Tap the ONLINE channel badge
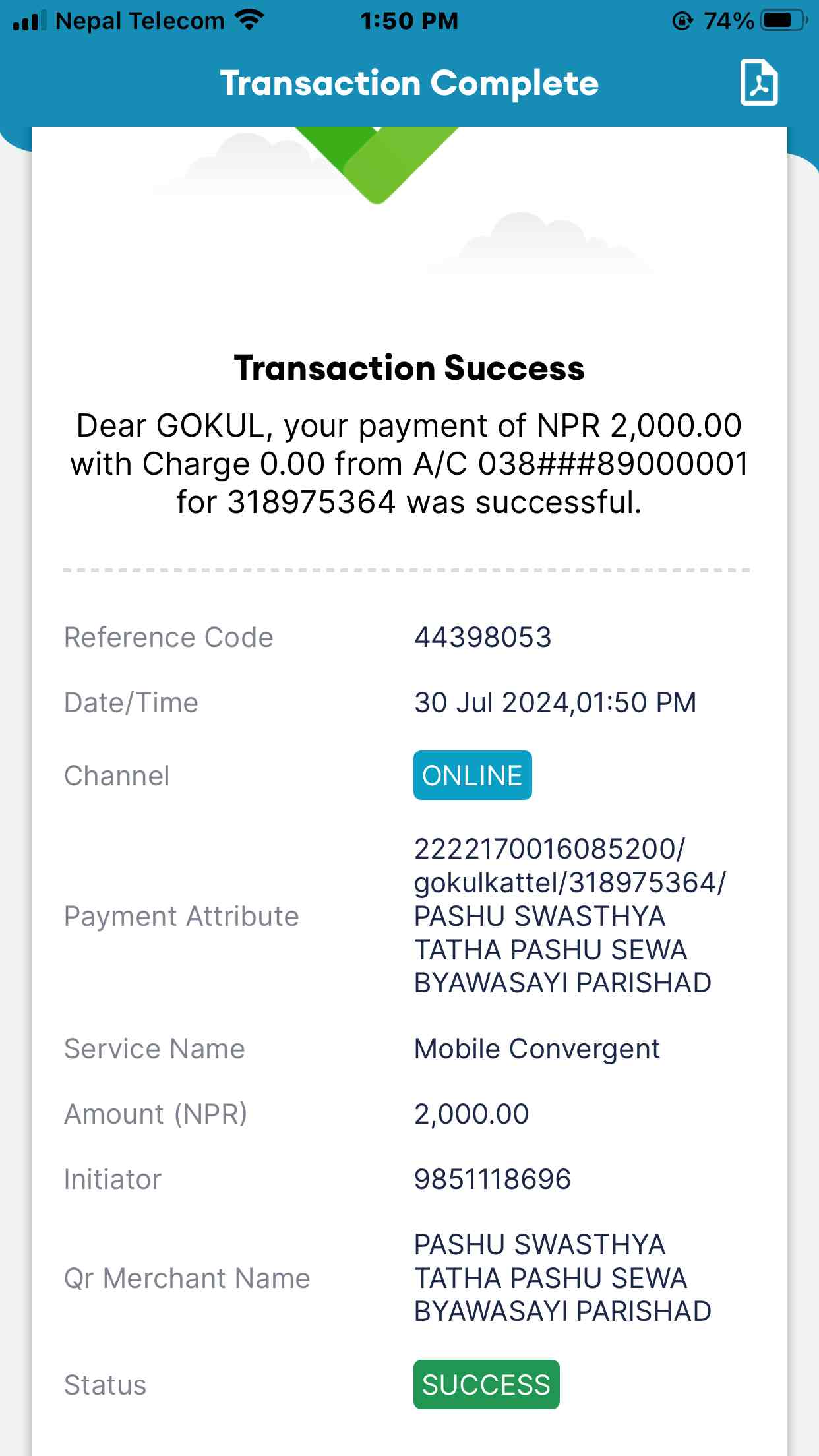Image resolution: width=819 pixels, height=1456 pixels. (472, 775)
